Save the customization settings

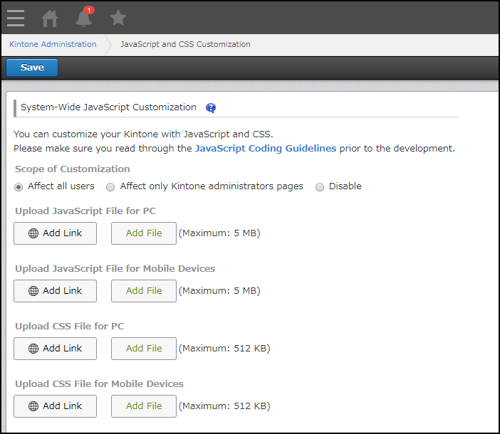point(32,68)
